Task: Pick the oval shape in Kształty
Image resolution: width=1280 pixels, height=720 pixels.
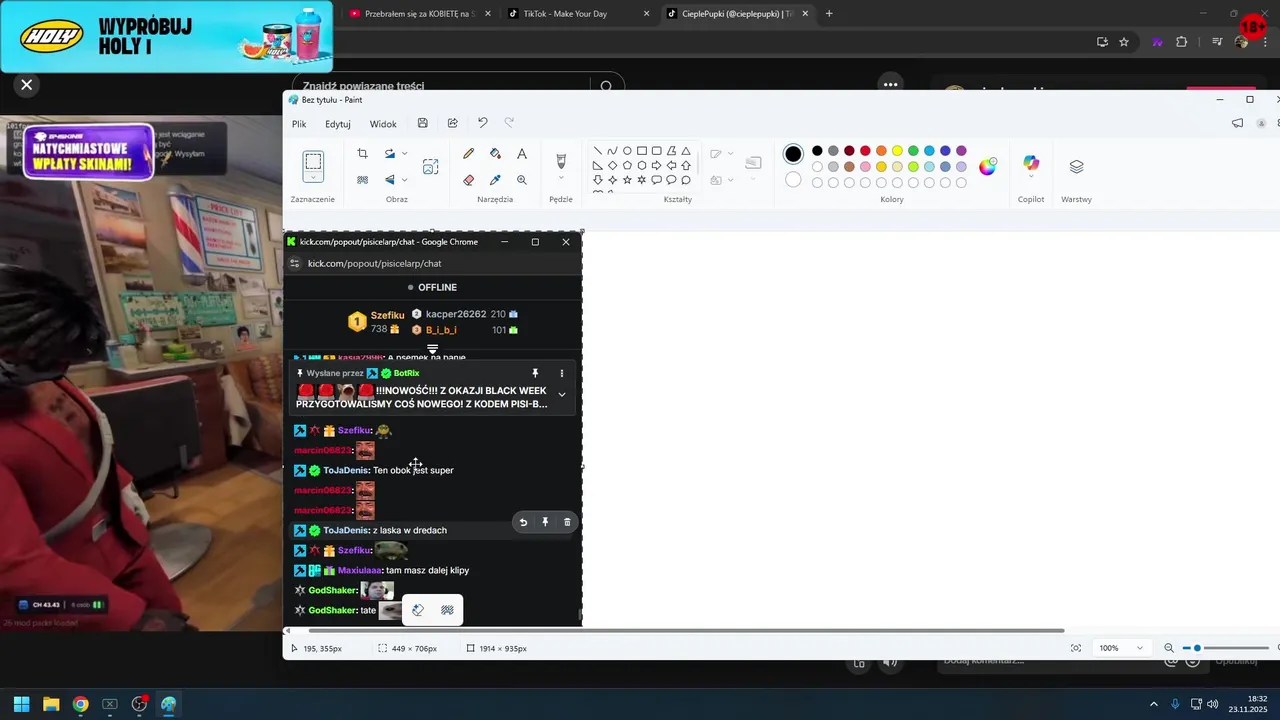Action: [x=627, y=151]
